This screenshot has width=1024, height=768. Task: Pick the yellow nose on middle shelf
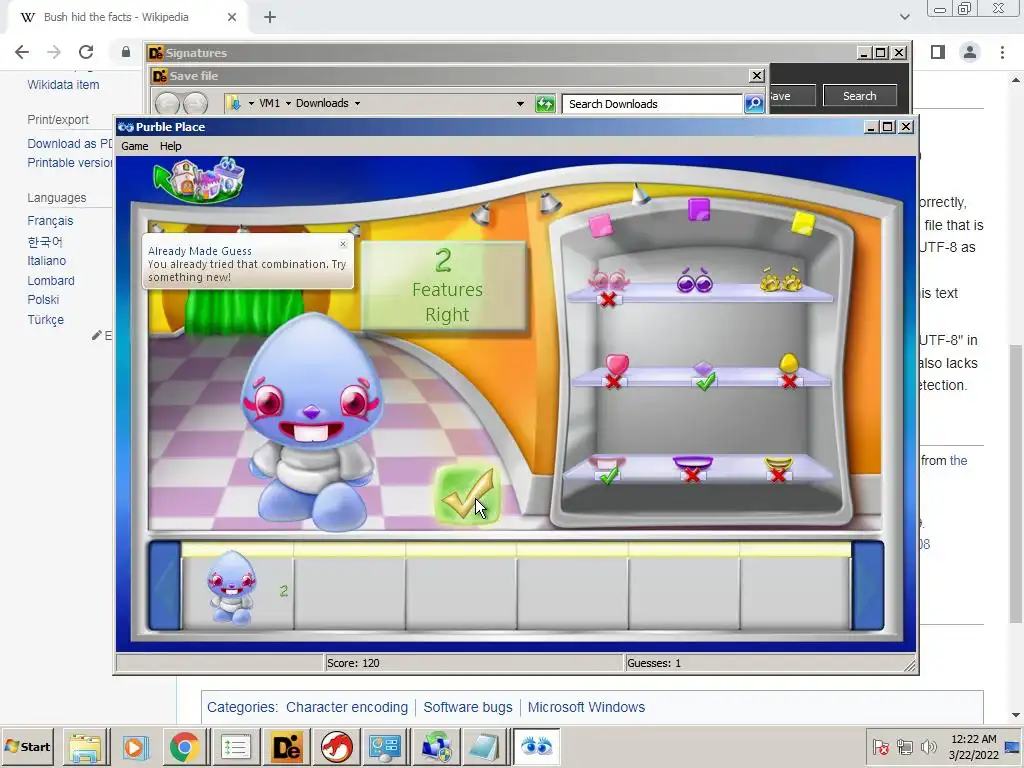(x=789, y=363)
